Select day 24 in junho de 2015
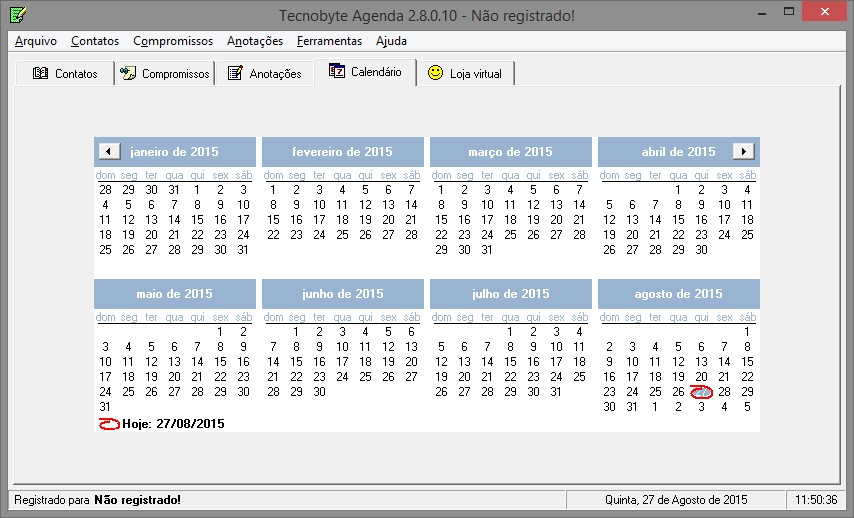The width and height of the screenshot is (854, 518). pyautogui.click(x=342, y=376)
